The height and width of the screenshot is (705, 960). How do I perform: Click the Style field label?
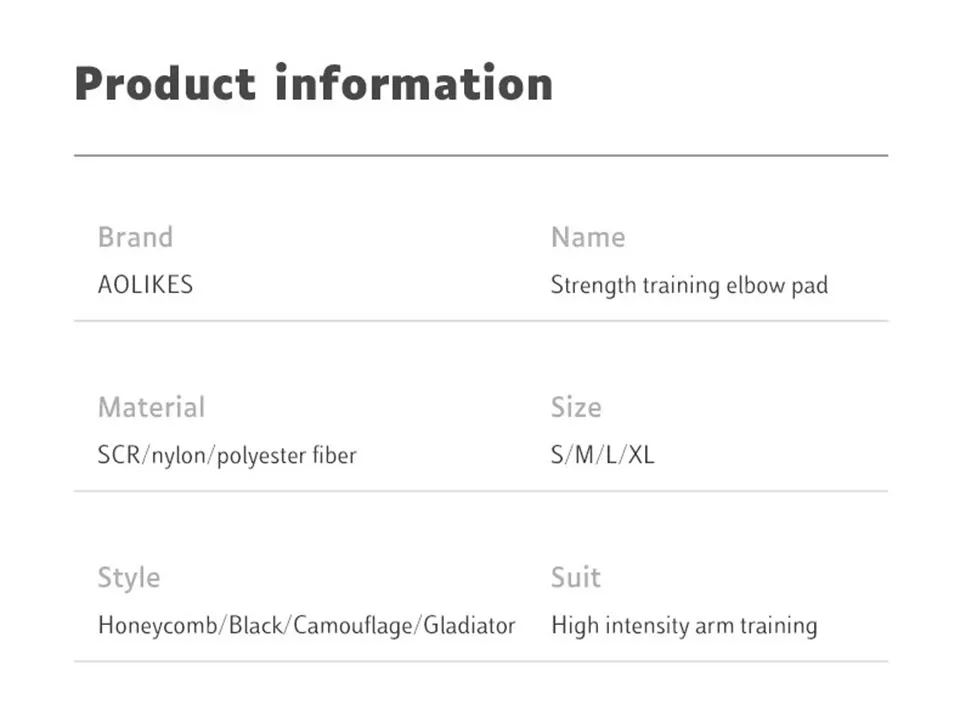(128, 578)
